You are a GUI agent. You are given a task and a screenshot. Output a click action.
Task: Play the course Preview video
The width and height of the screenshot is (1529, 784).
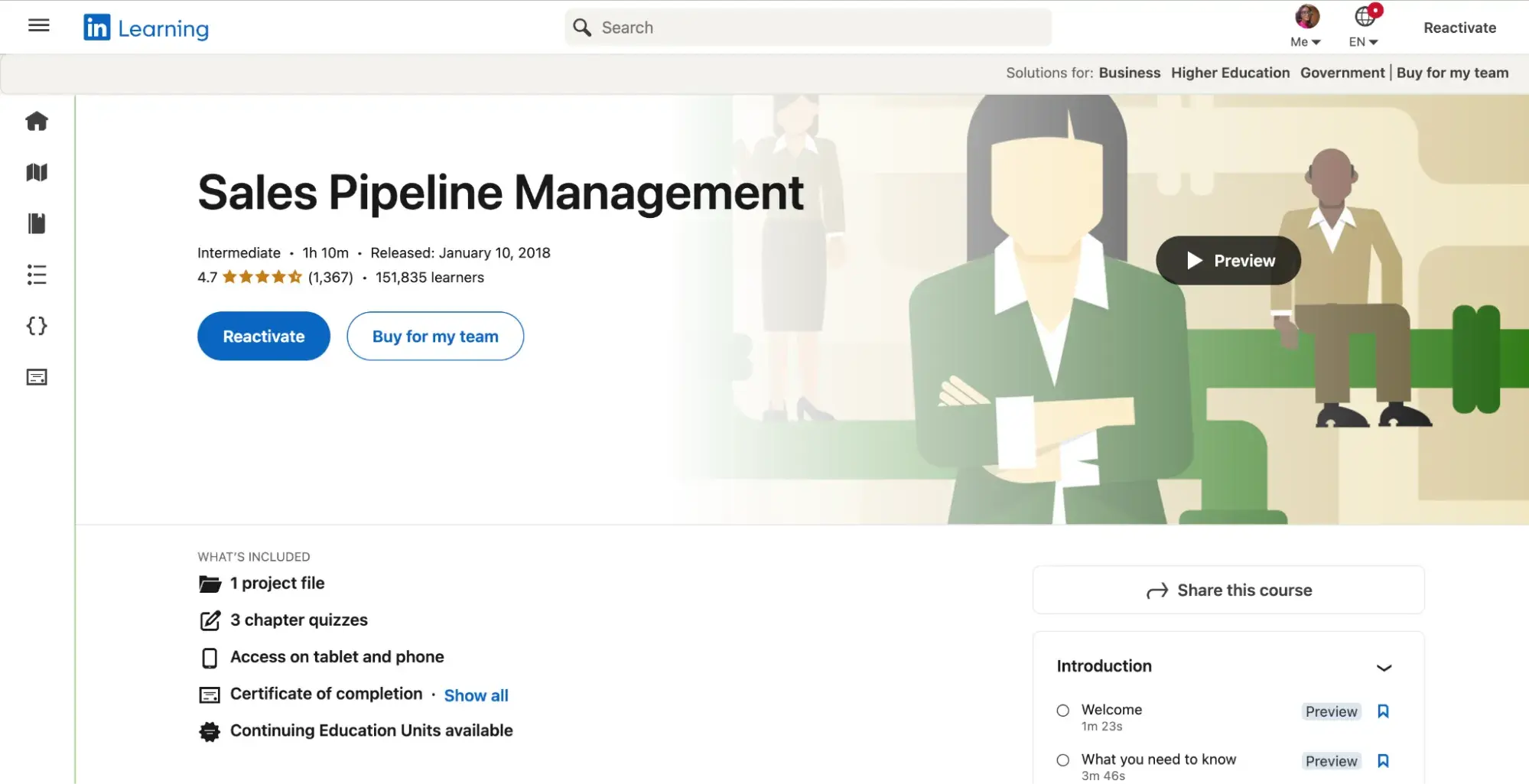[1228, 261]
